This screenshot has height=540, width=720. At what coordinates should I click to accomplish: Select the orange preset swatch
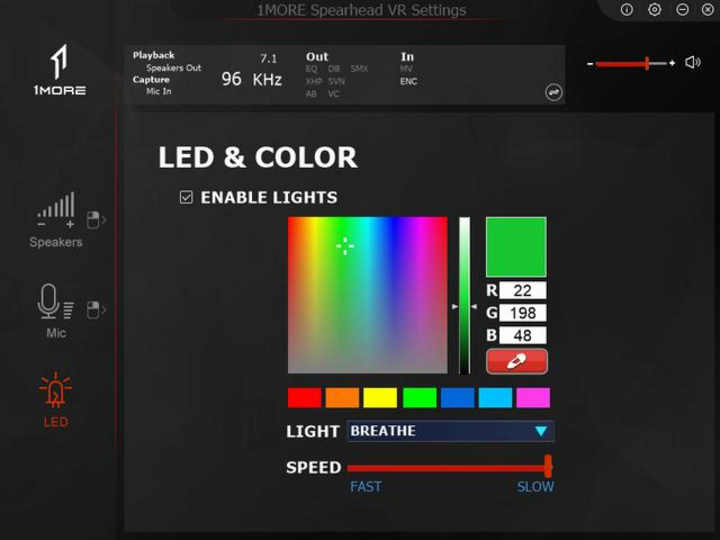click(x=342, y=398)
